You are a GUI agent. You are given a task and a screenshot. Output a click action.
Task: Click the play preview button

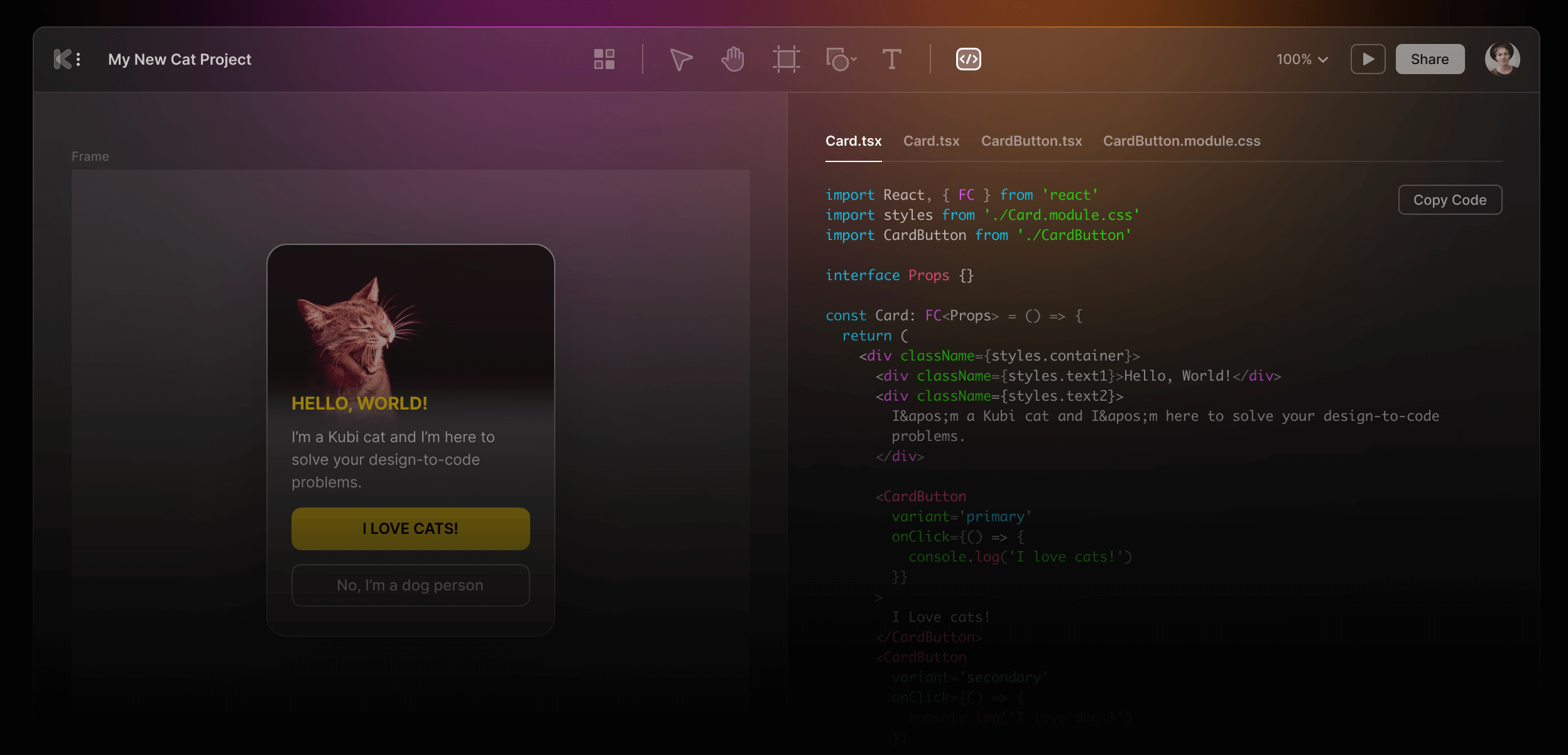[x=1368, y=59]
